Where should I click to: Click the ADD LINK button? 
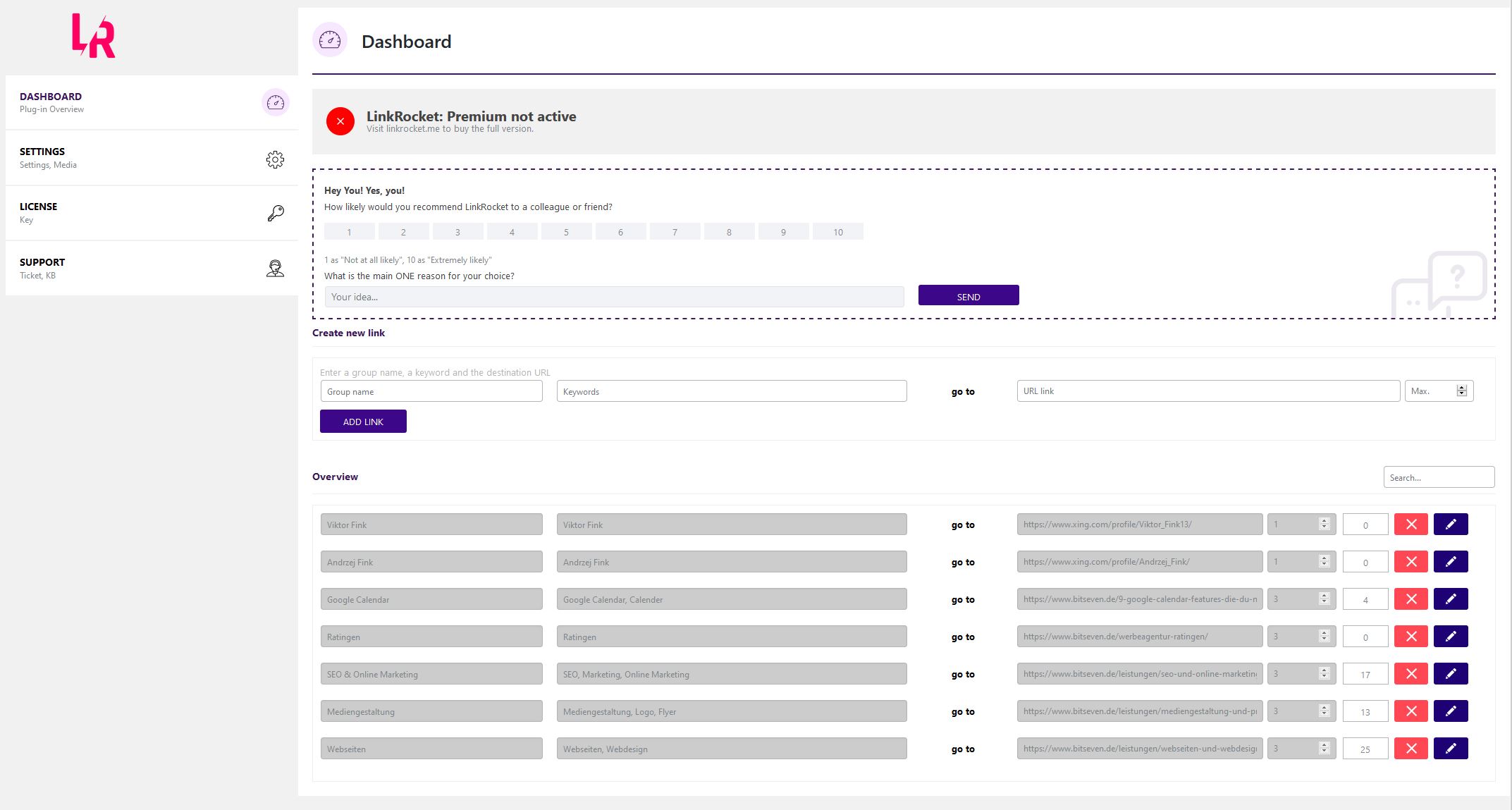363,421
